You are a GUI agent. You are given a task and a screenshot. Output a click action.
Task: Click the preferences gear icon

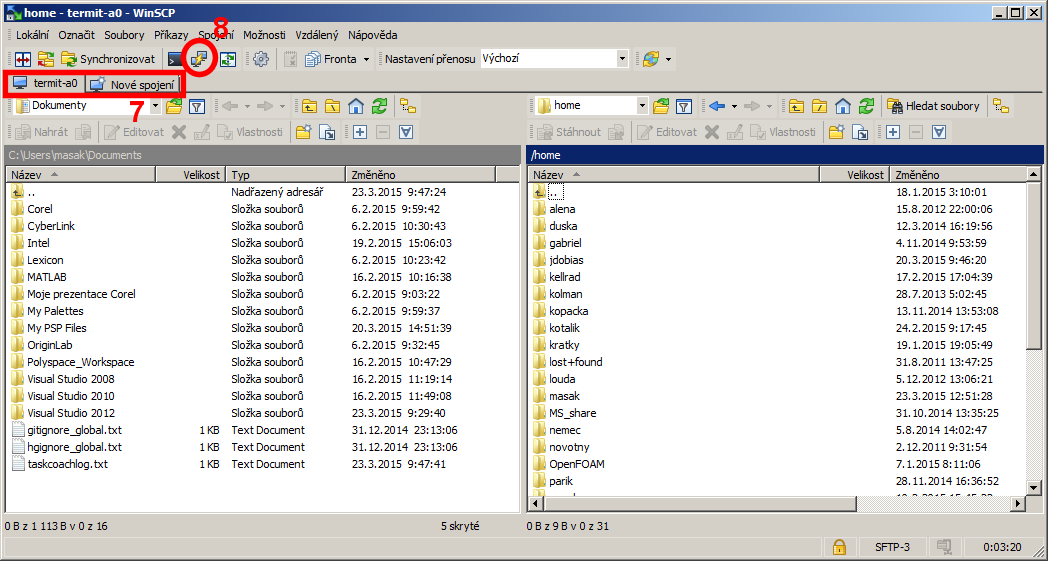[x=261, y=59]
